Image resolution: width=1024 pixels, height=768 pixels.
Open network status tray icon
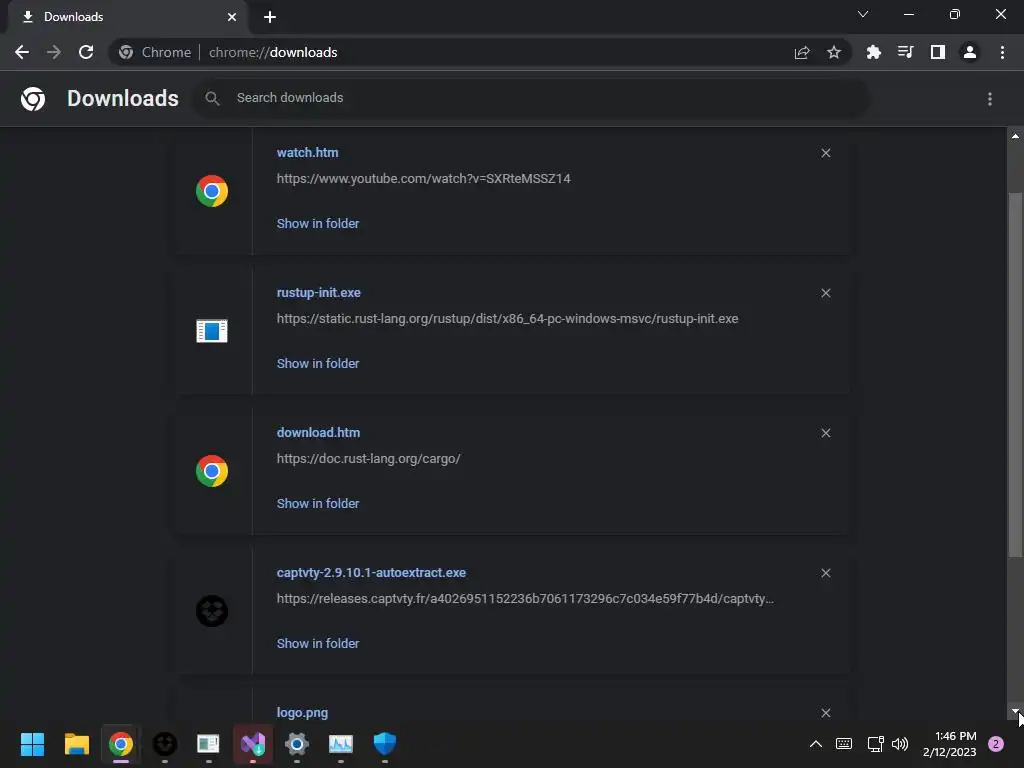[x=875, y=744]
